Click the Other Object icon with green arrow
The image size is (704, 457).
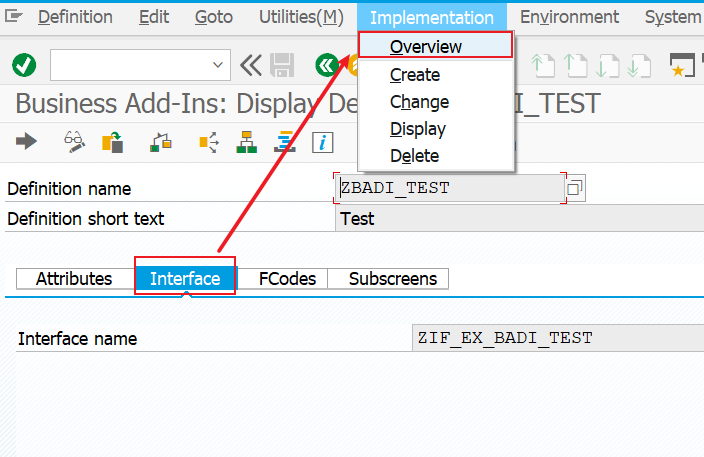pos(112,142)
